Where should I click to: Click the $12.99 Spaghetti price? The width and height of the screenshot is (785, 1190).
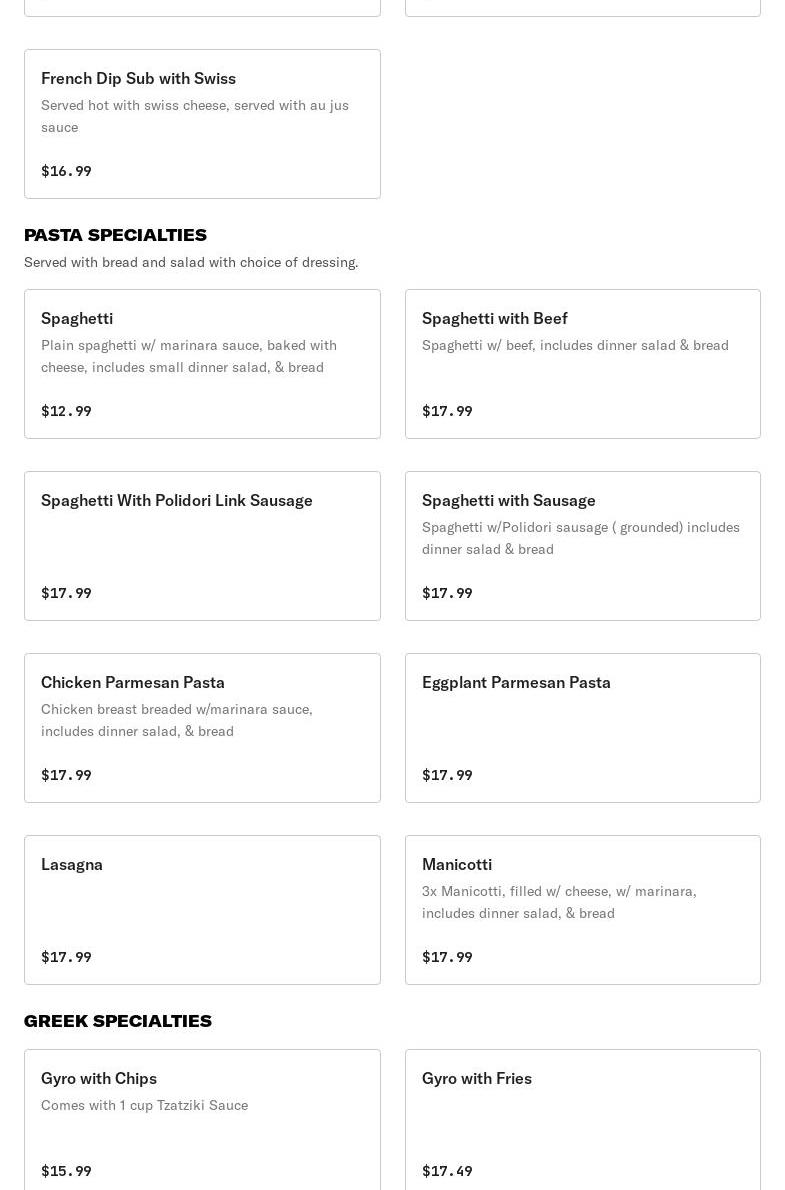coord(66,411)
